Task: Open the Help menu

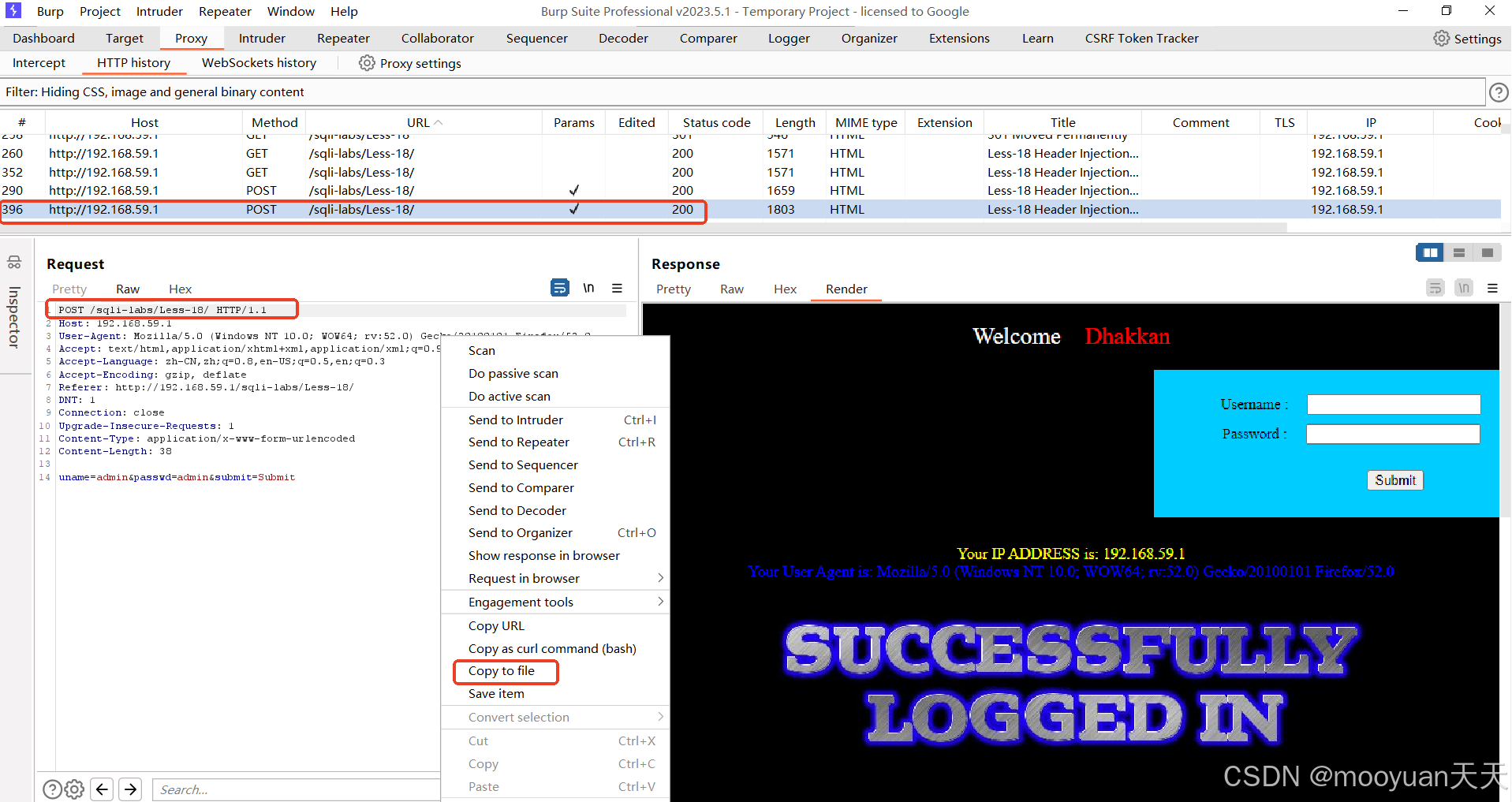Action: click(x=344, y=11)
